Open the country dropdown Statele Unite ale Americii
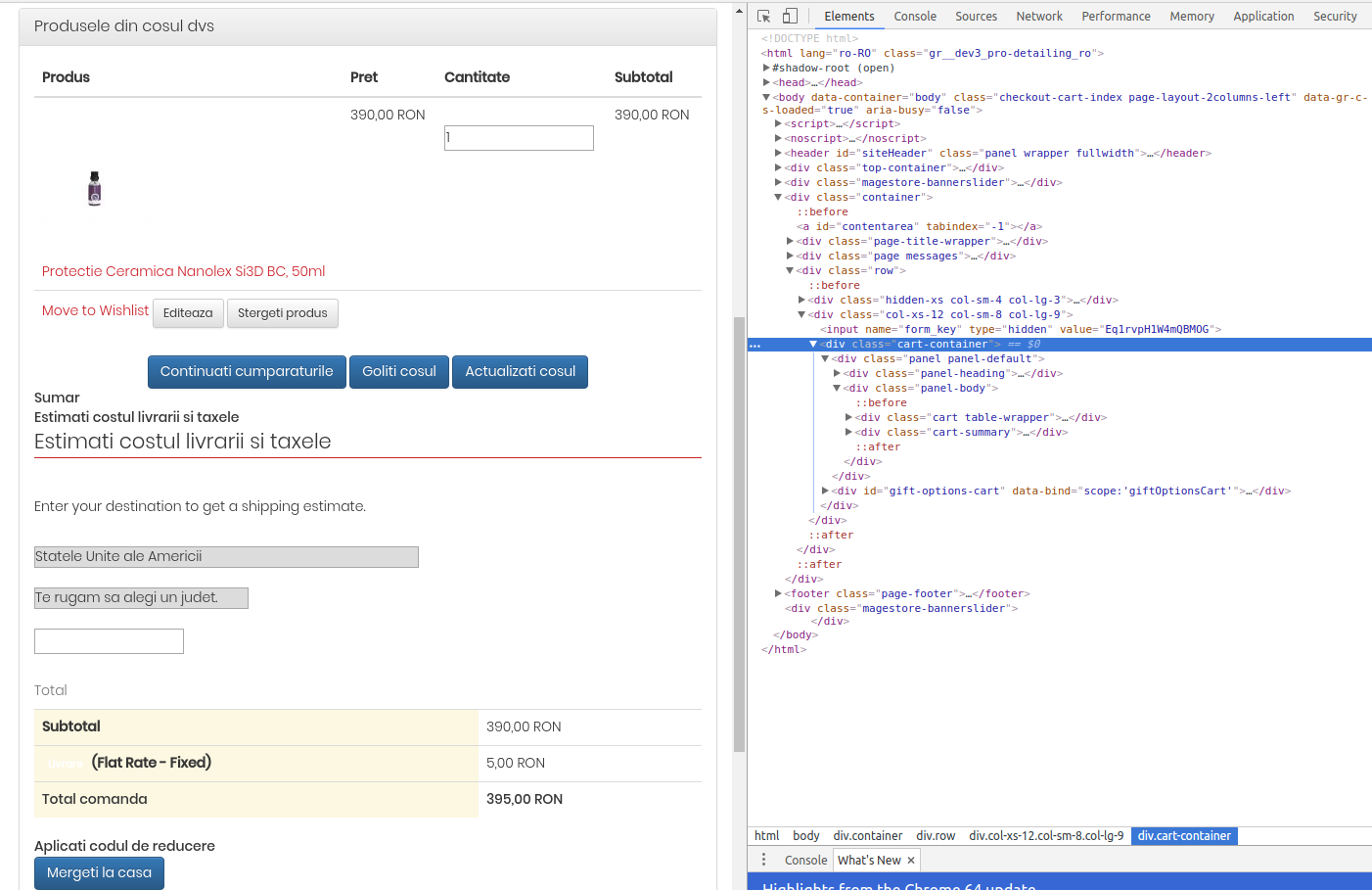Viewport: 1372px width, 890px height. [226, 557]
